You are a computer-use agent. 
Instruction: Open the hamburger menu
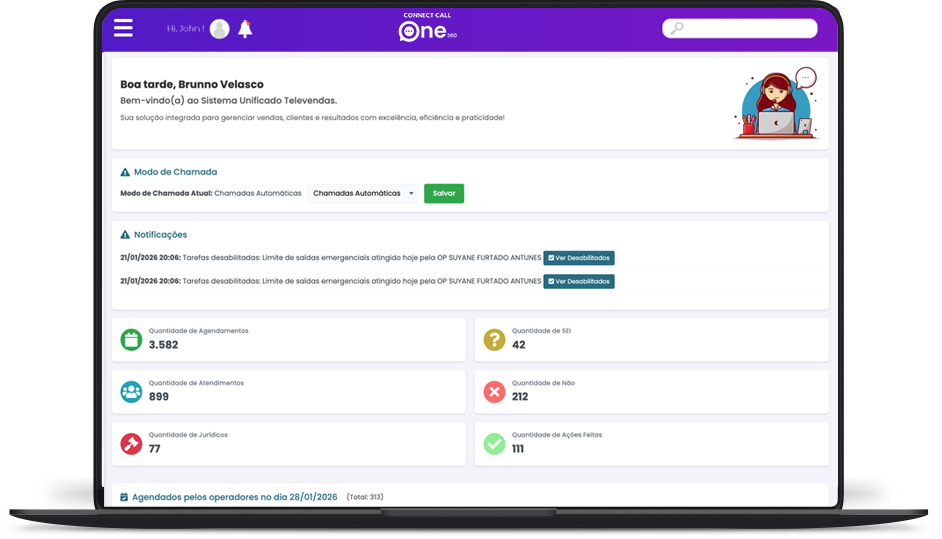123,28
